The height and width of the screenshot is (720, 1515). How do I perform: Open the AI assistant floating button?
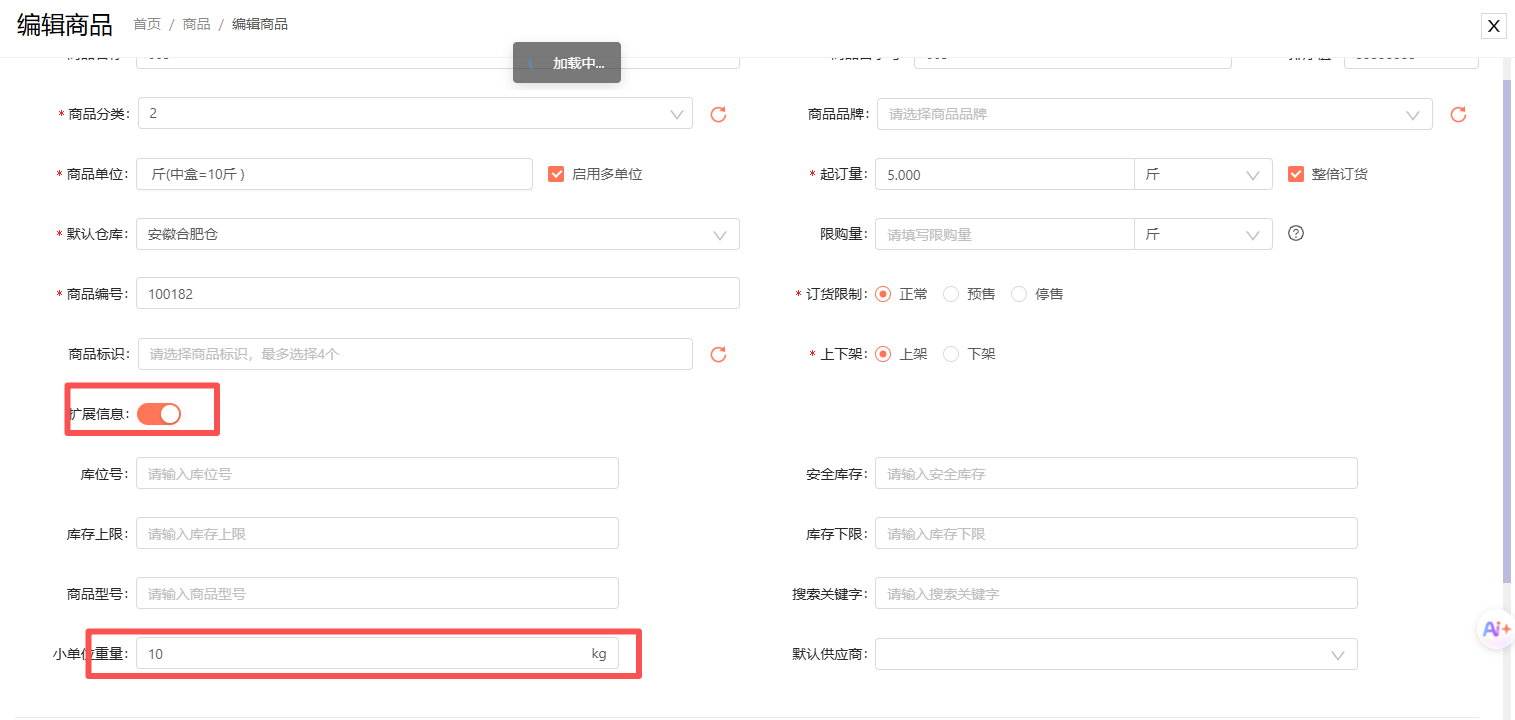(1496, 629)
